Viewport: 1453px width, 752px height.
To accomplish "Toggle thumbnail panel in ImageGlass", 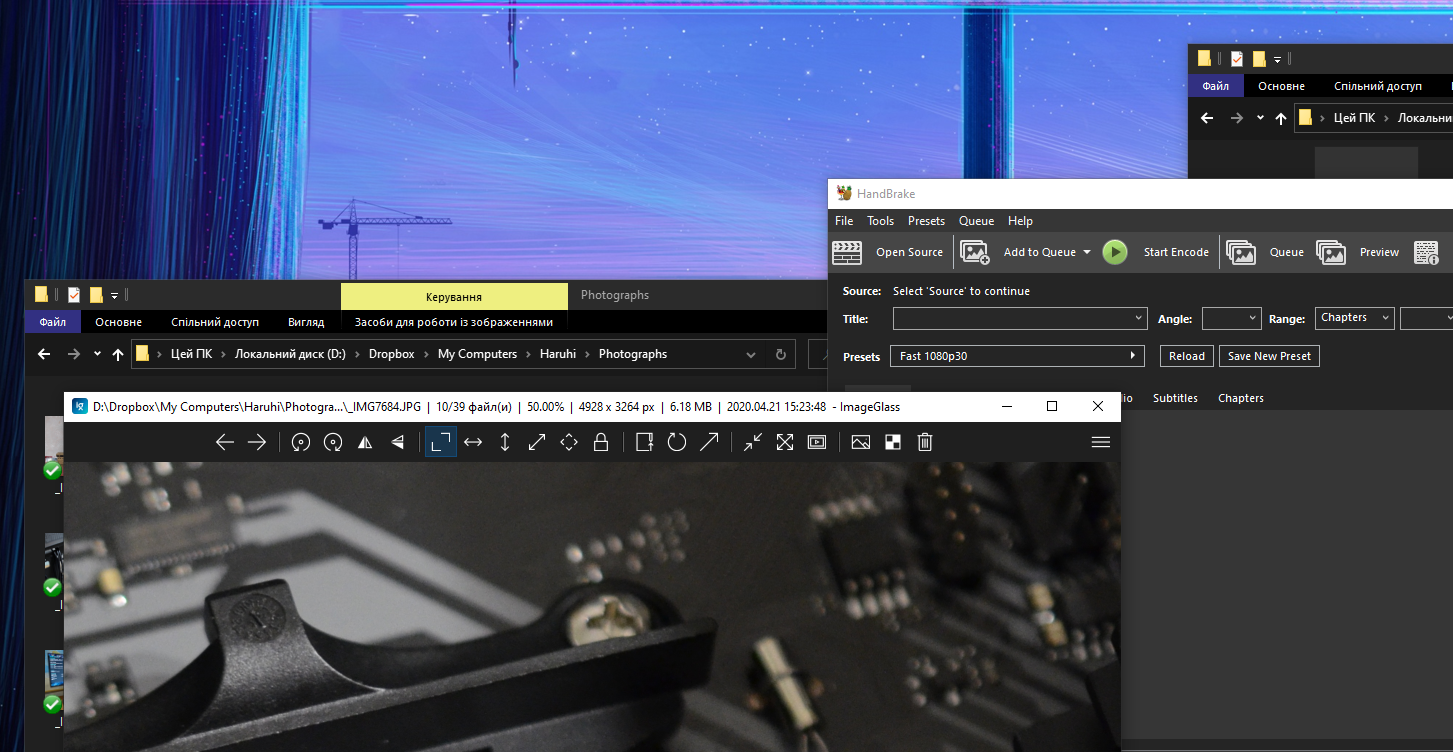I will tap(861, 442).
